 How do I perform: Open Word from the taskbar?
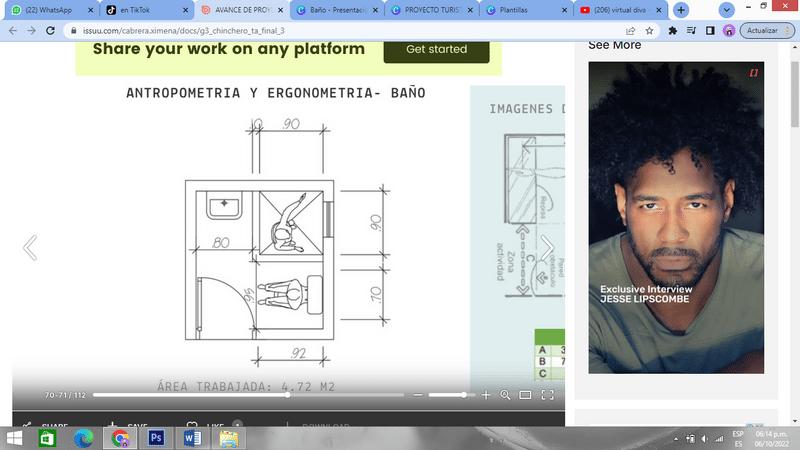pyautogui.click(x=192, y=438)
